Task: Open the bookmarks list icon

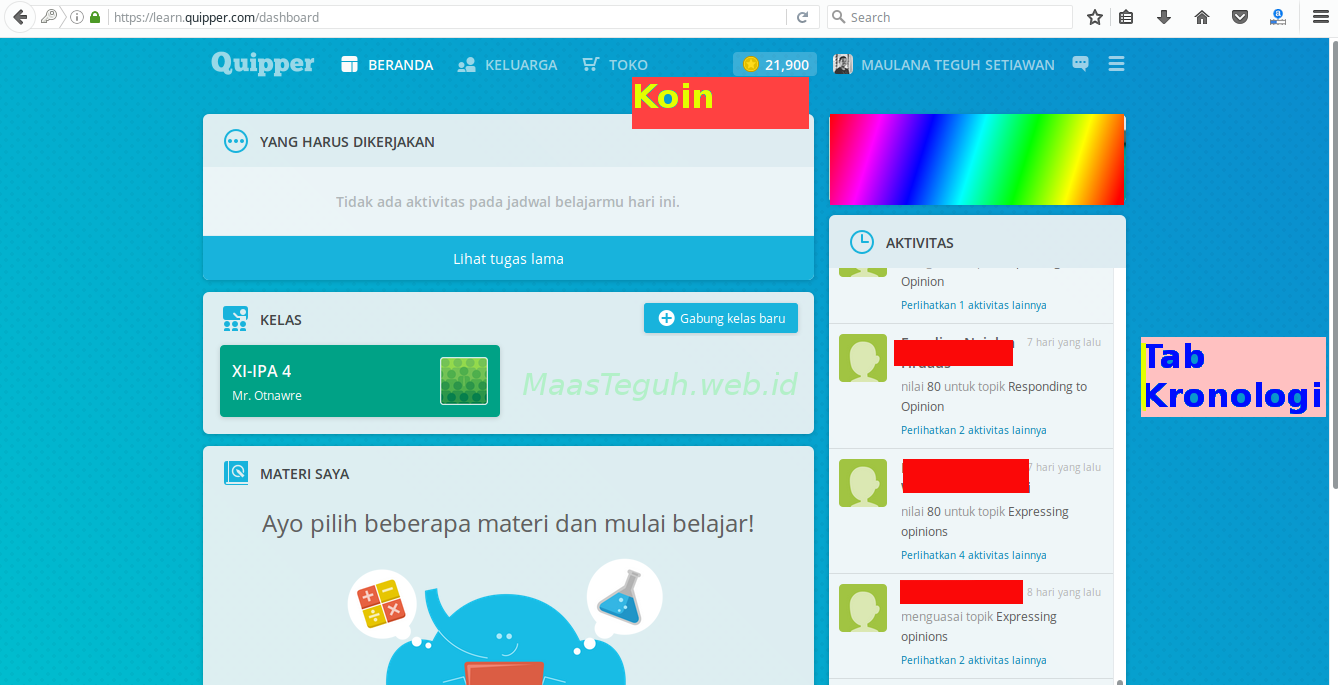Action: point(1126,17)
